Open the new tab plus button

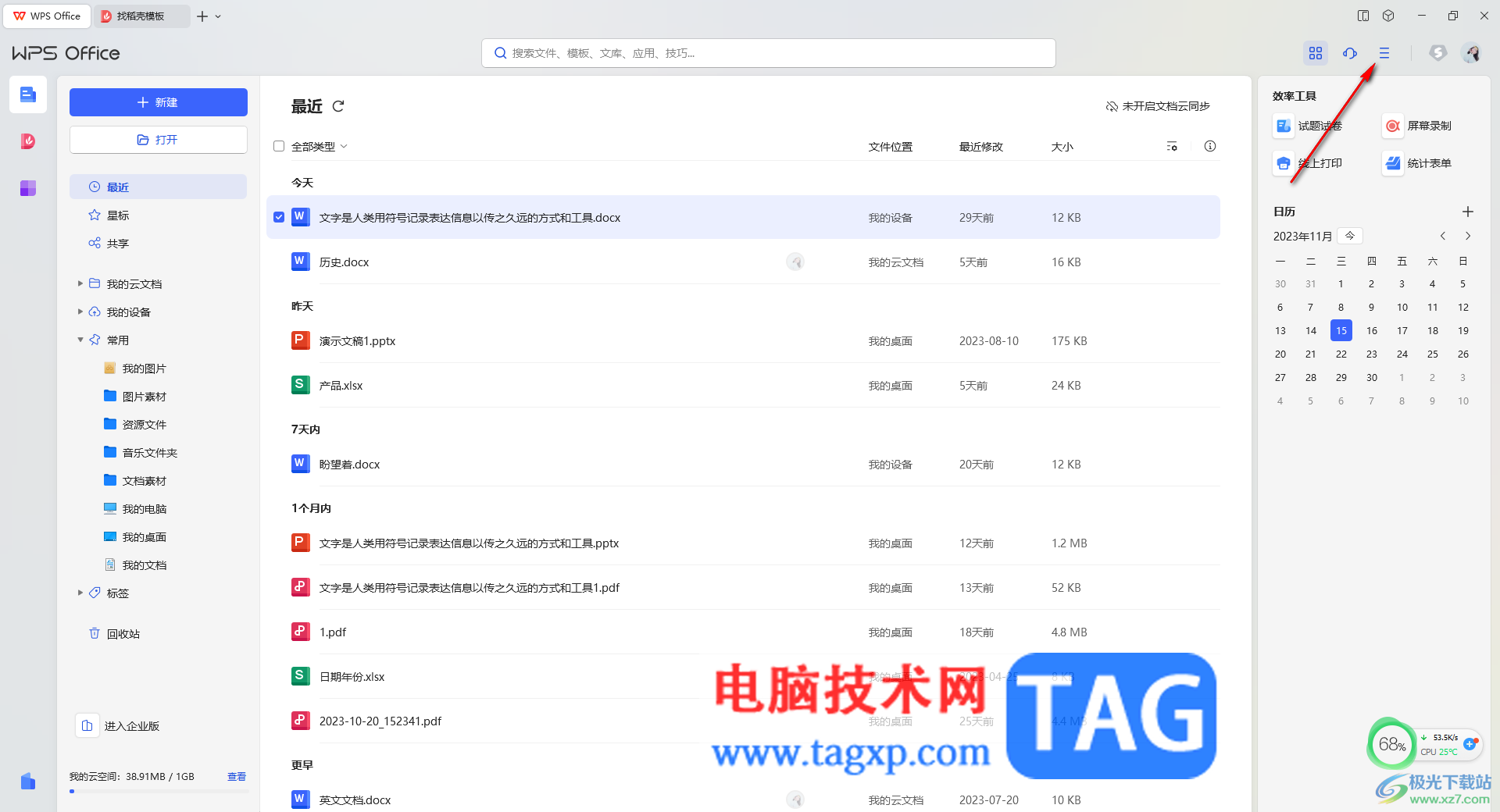click(202, 16)
